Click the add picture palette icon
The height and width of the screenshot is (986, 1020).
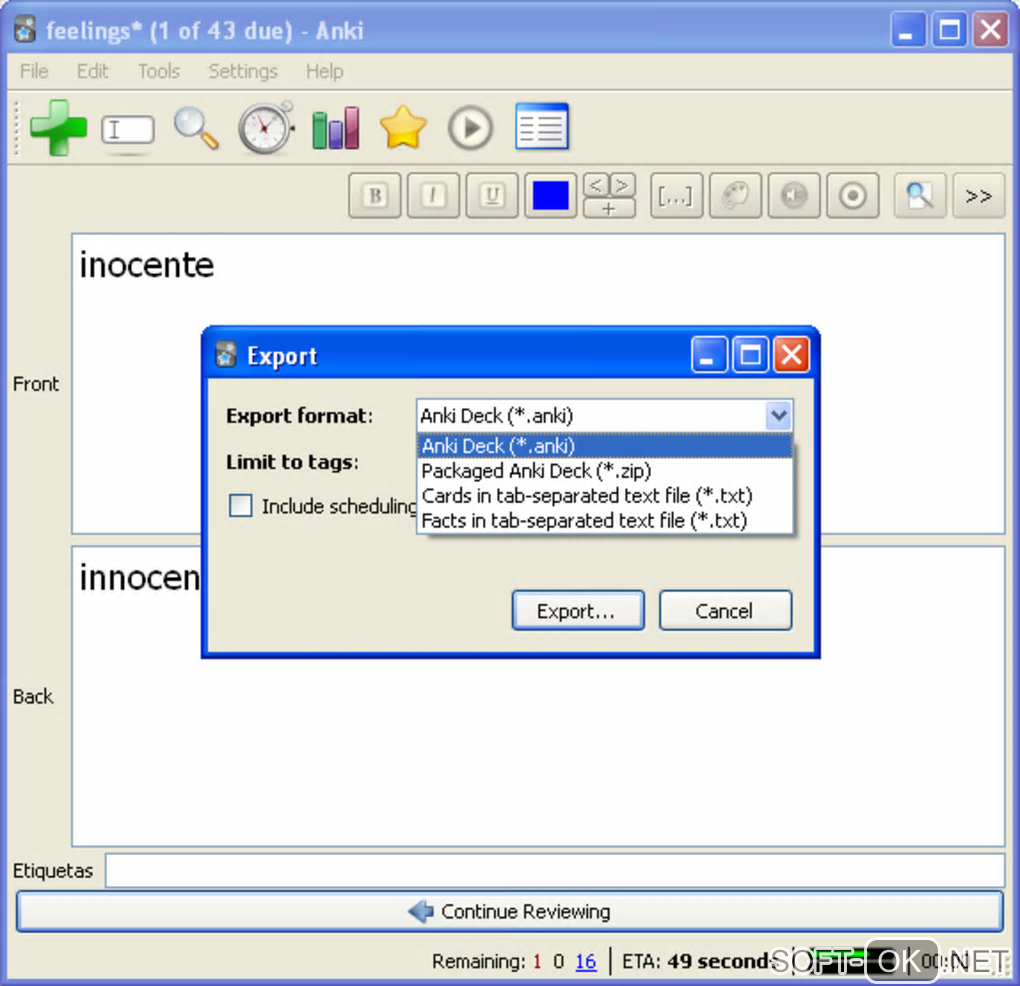coord(736,196)
